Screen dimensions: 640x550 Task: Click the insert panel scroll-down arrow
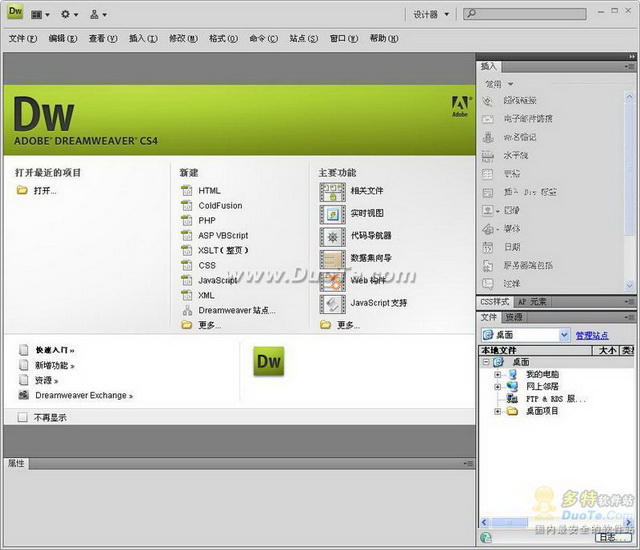click(x=629, y=286)
